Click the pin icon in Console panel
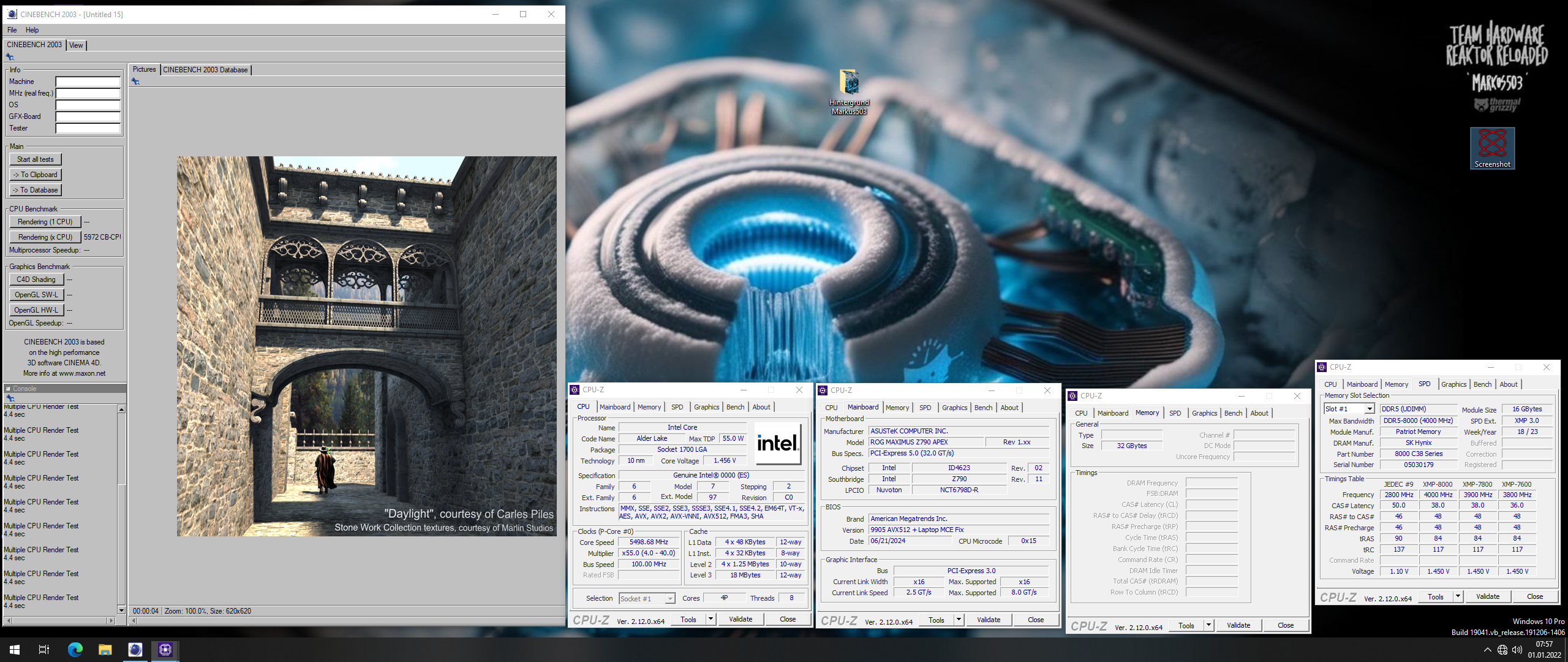 click(10, 398)
